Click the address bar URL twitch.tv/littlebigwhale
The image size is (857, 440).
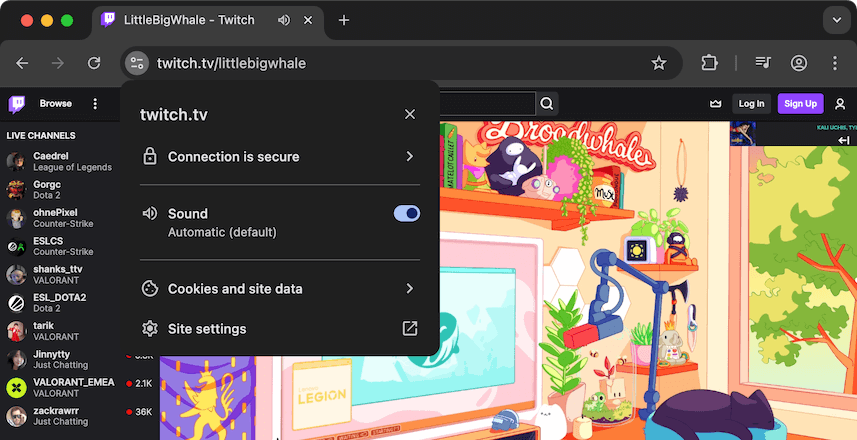[232, 63]
